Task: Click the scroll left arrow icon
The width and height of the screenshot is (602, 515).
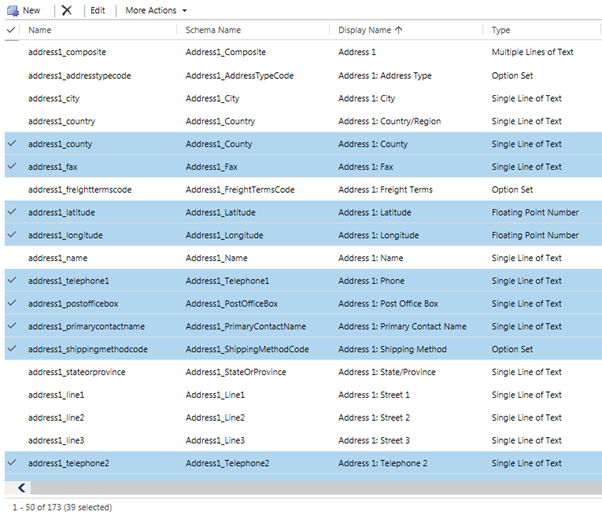Action: pyautogui.click(x=23, y=488)
